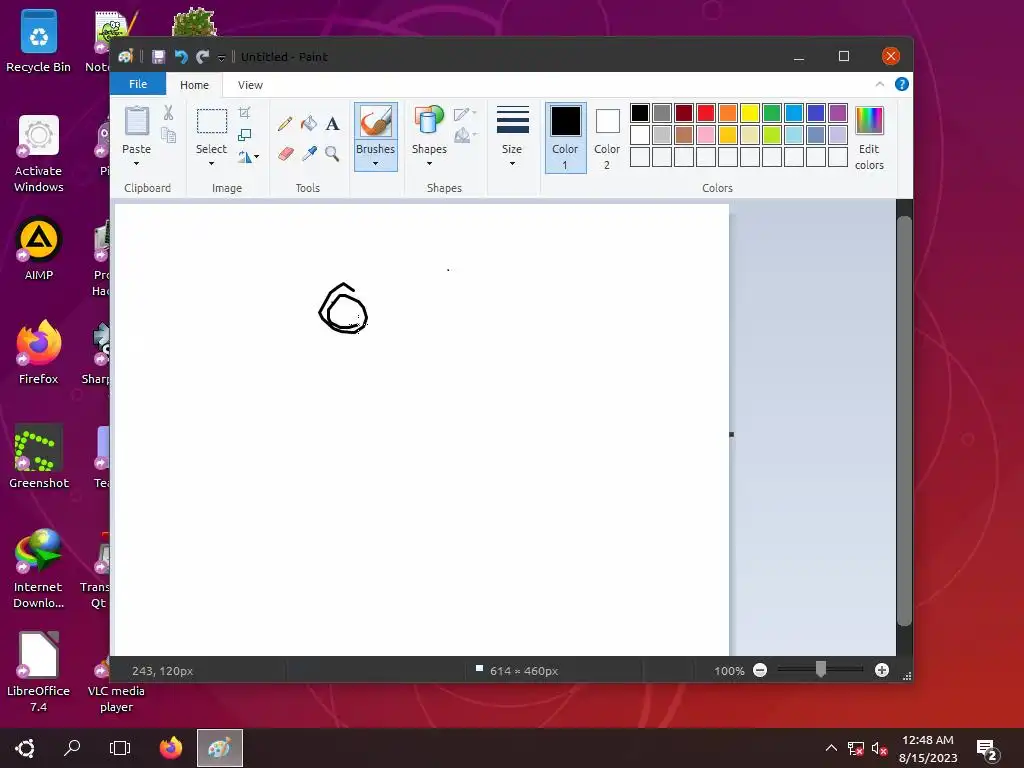Expand the Select dropdown arrow

point(212,163)
